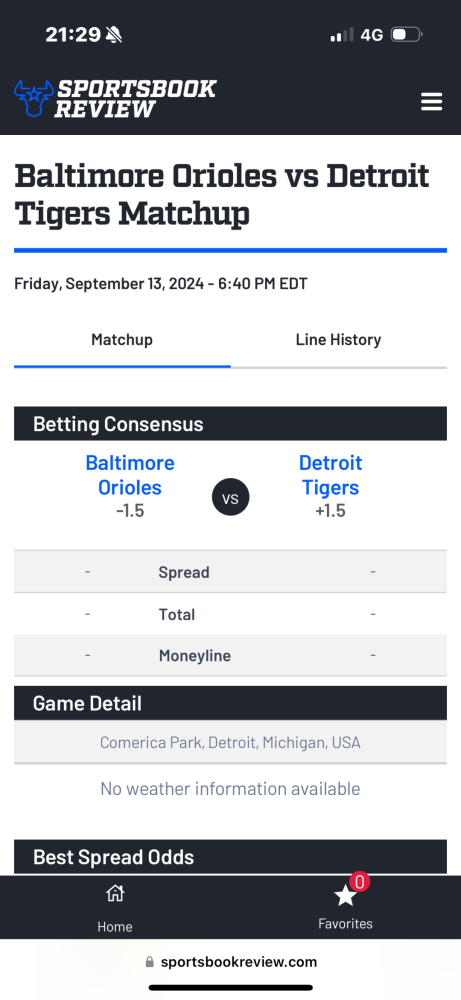This screenshot has width=461, height=1000.
Task: Select the Matchup tab
Action: point(122,340)
